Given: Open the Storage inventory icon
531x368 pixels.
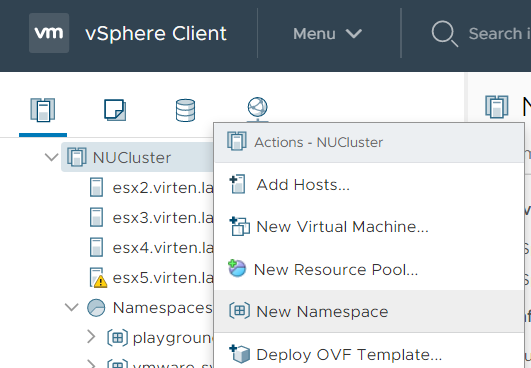Looking at the screenshot, I should [x=185, y=110].
